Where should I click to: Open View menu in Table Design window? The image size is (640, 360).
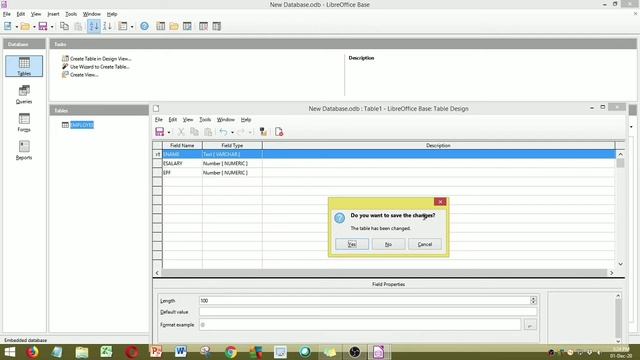pyautogui.click(x=188, y=120)
